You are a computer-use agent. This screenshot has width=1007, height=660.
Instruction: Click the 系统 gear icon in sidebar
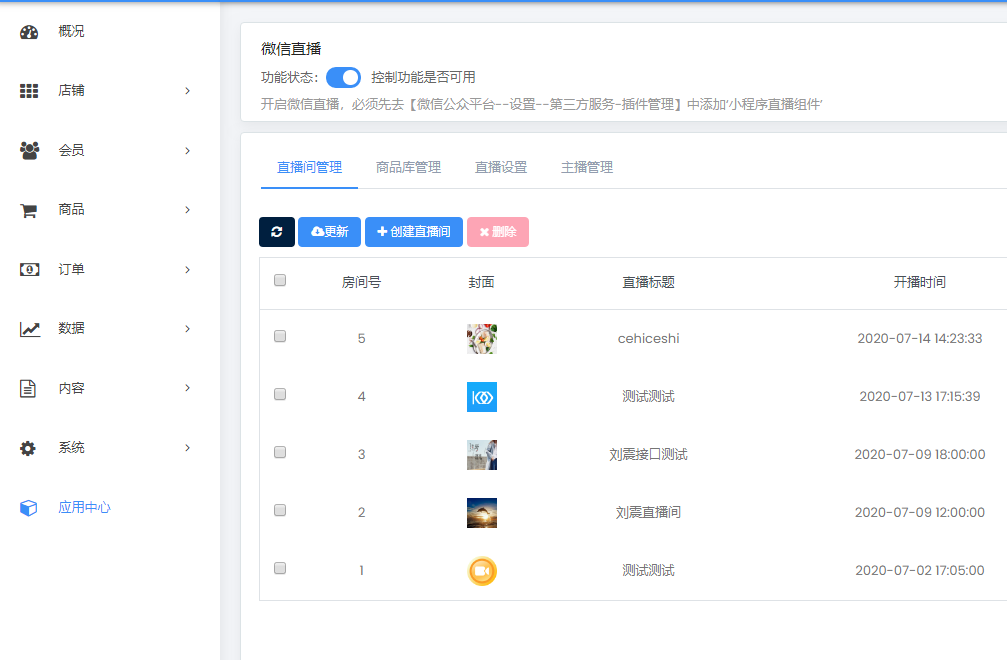click(29, 448)
